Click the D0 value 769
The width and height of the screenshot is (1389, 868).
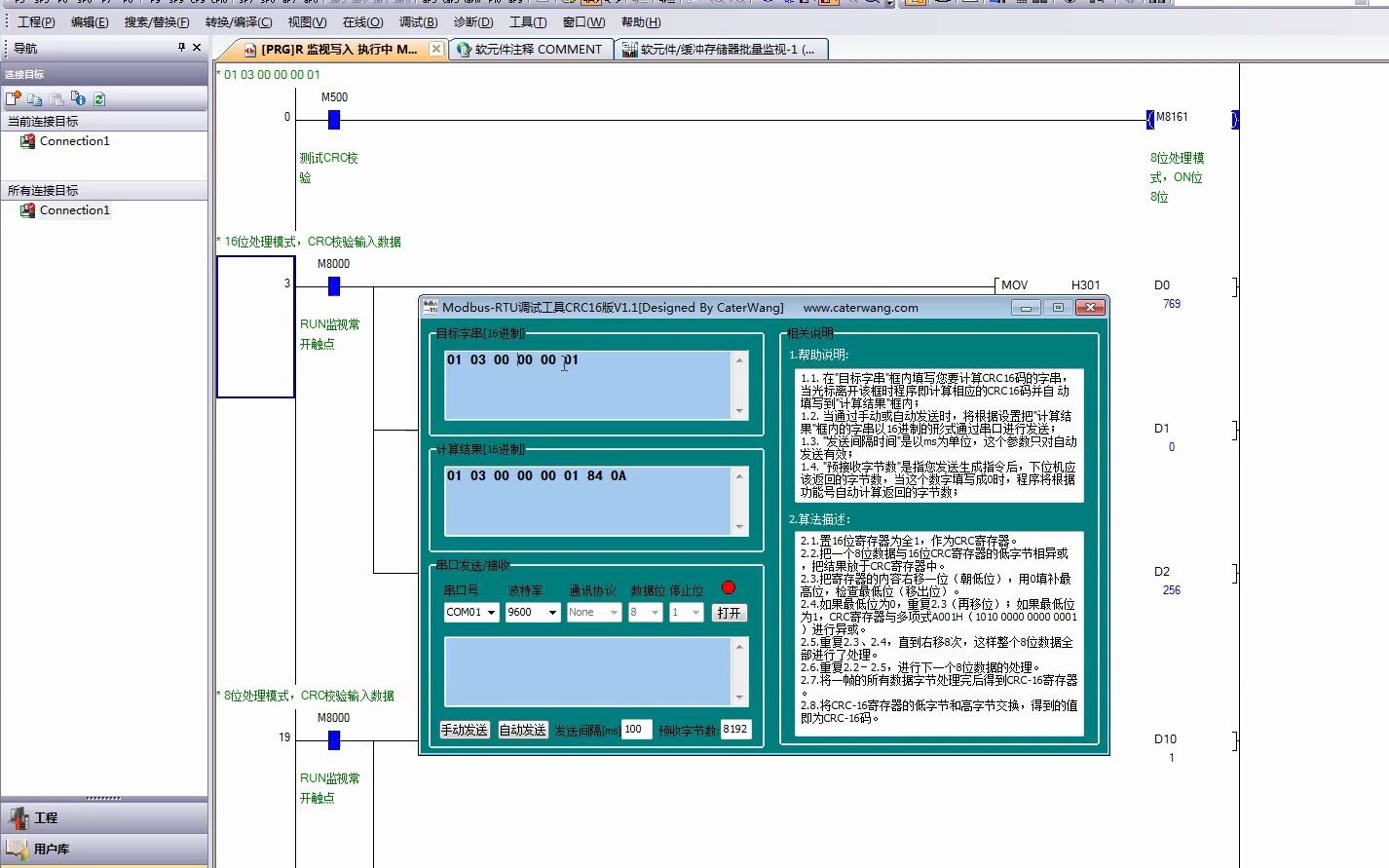1172,304
